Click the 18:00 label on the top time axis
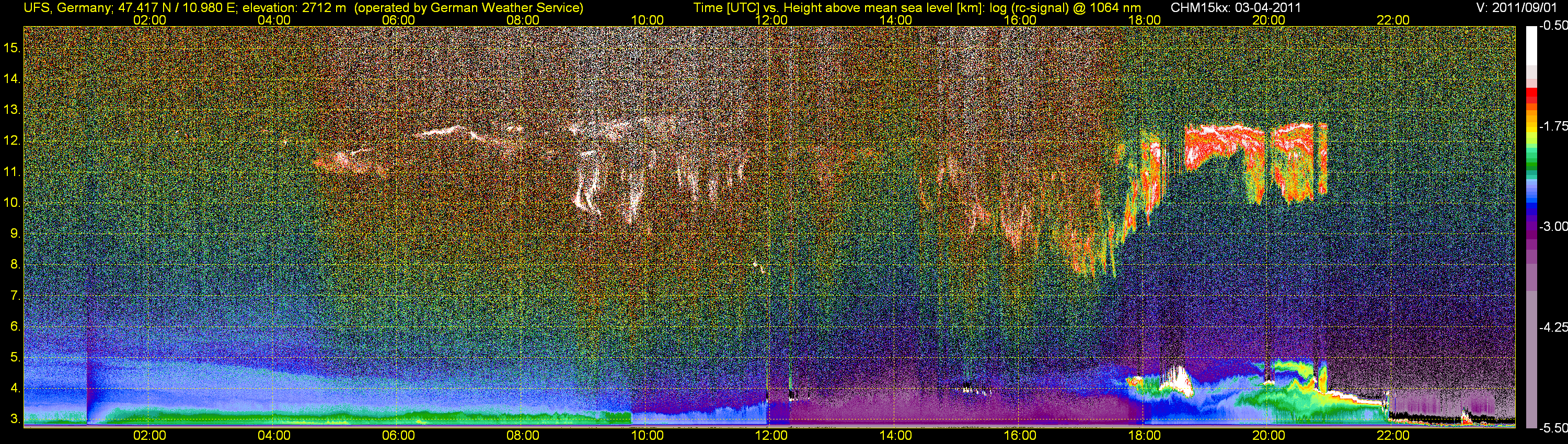The width and height of the screenshot is (1568, 444). coord(1144,20)
